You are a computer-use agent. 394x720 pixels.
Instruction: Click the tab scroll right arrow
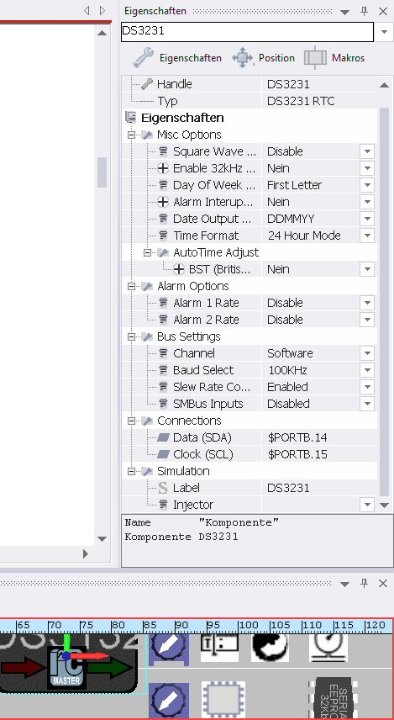[x=102, y=10]
